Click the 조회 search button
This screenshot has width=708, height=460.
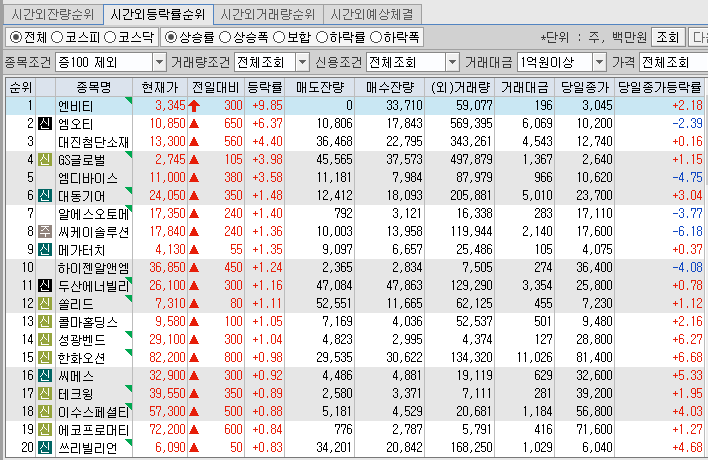coord(667,37)
